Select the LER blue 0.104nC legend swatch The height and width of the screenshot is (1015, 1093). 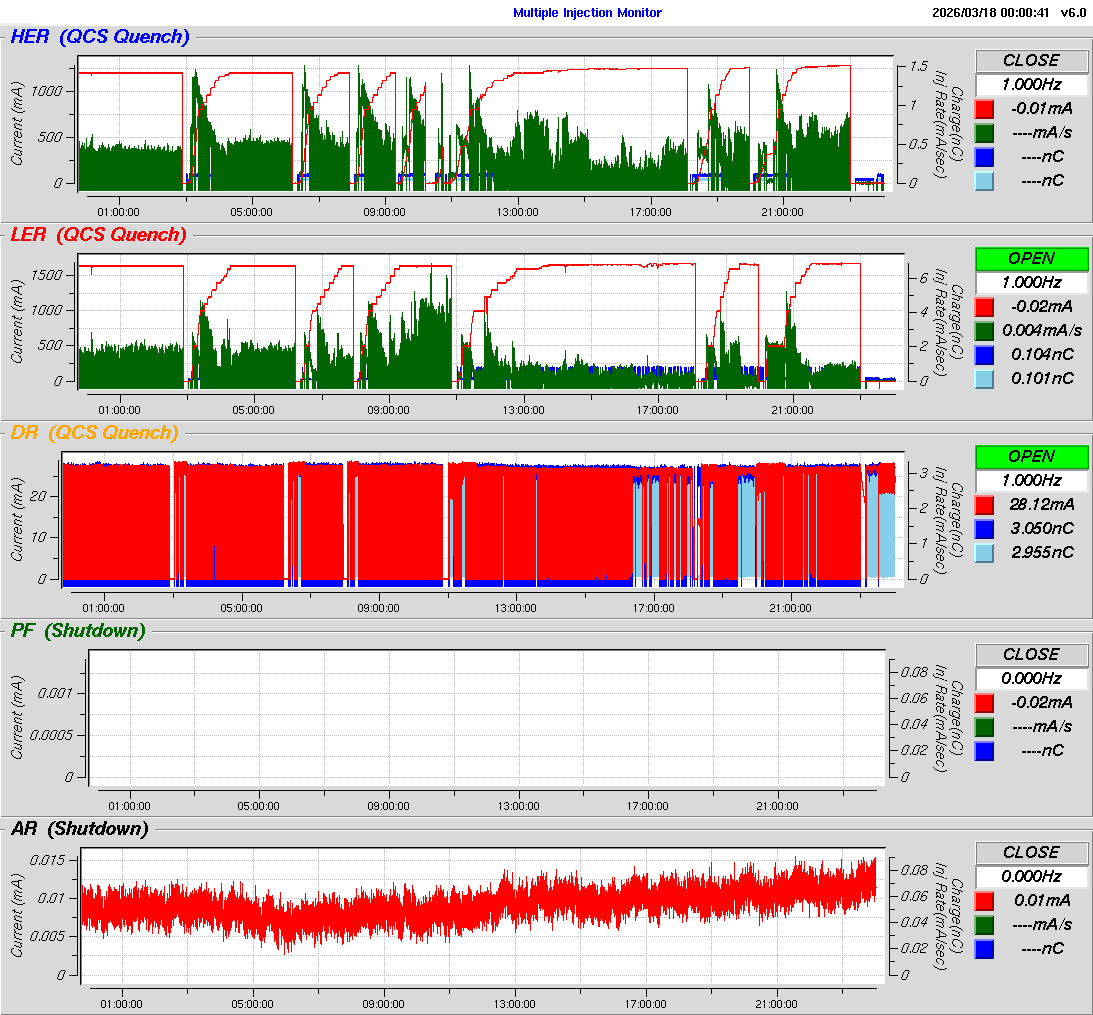[x=985, y=354]
